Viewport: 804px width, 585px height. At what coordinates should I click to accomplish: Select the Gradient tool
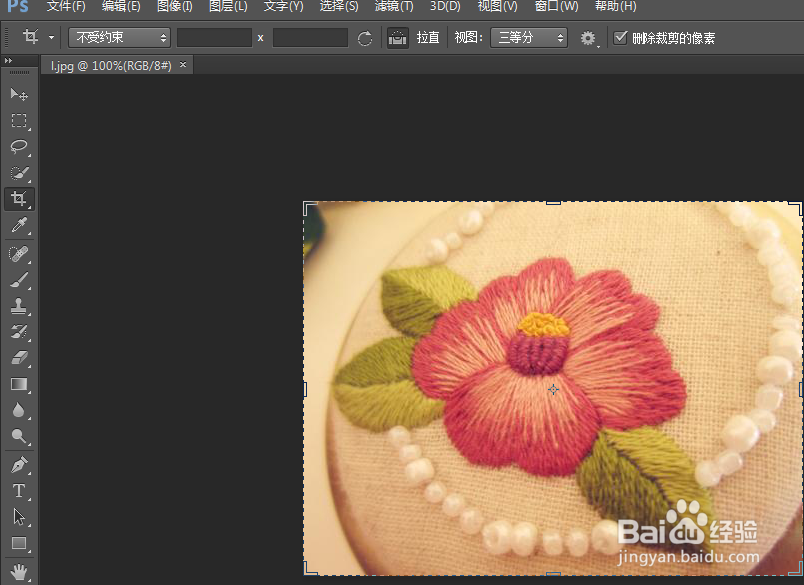(19, 384)
